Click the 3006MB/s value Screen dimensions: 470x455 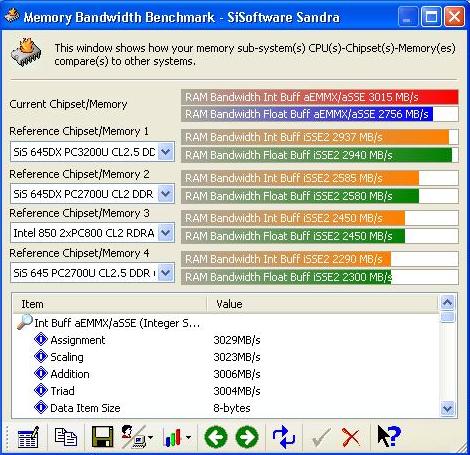237,374
